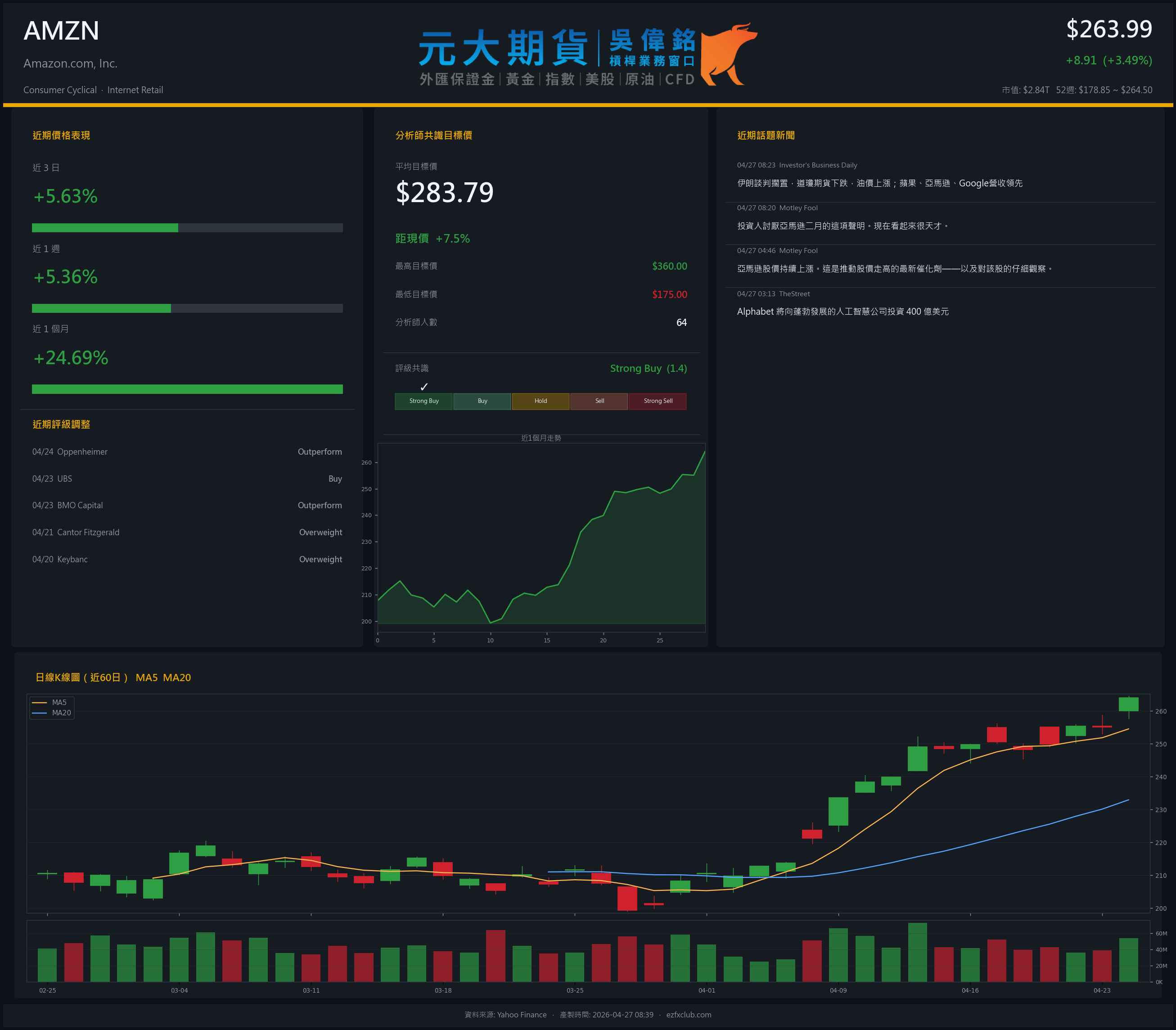Click the 分析師共識目標價 section heading
This screenshot has width=1176, height=1030.
[434, 136]
